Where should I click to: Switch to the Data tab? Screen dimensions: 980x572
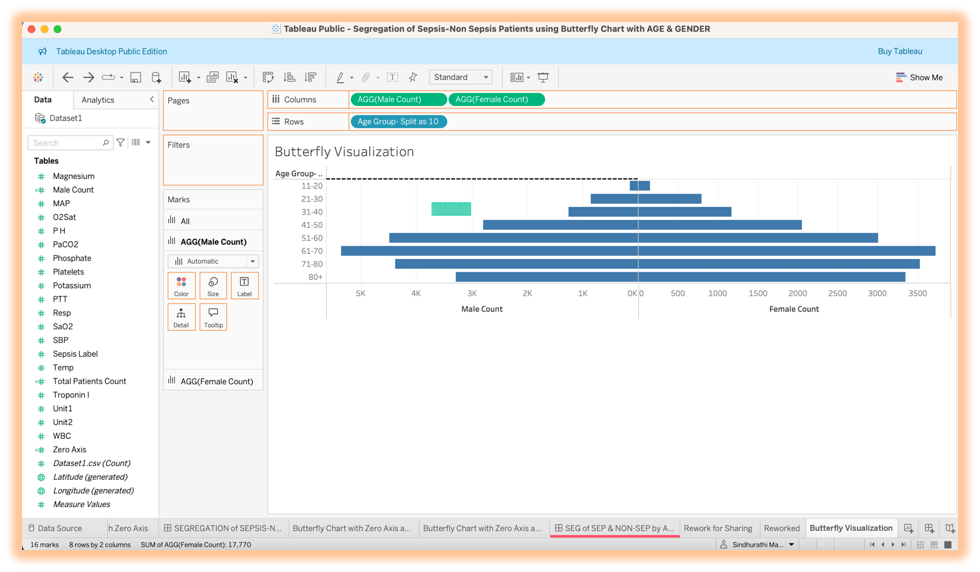(x=42, y=100)
